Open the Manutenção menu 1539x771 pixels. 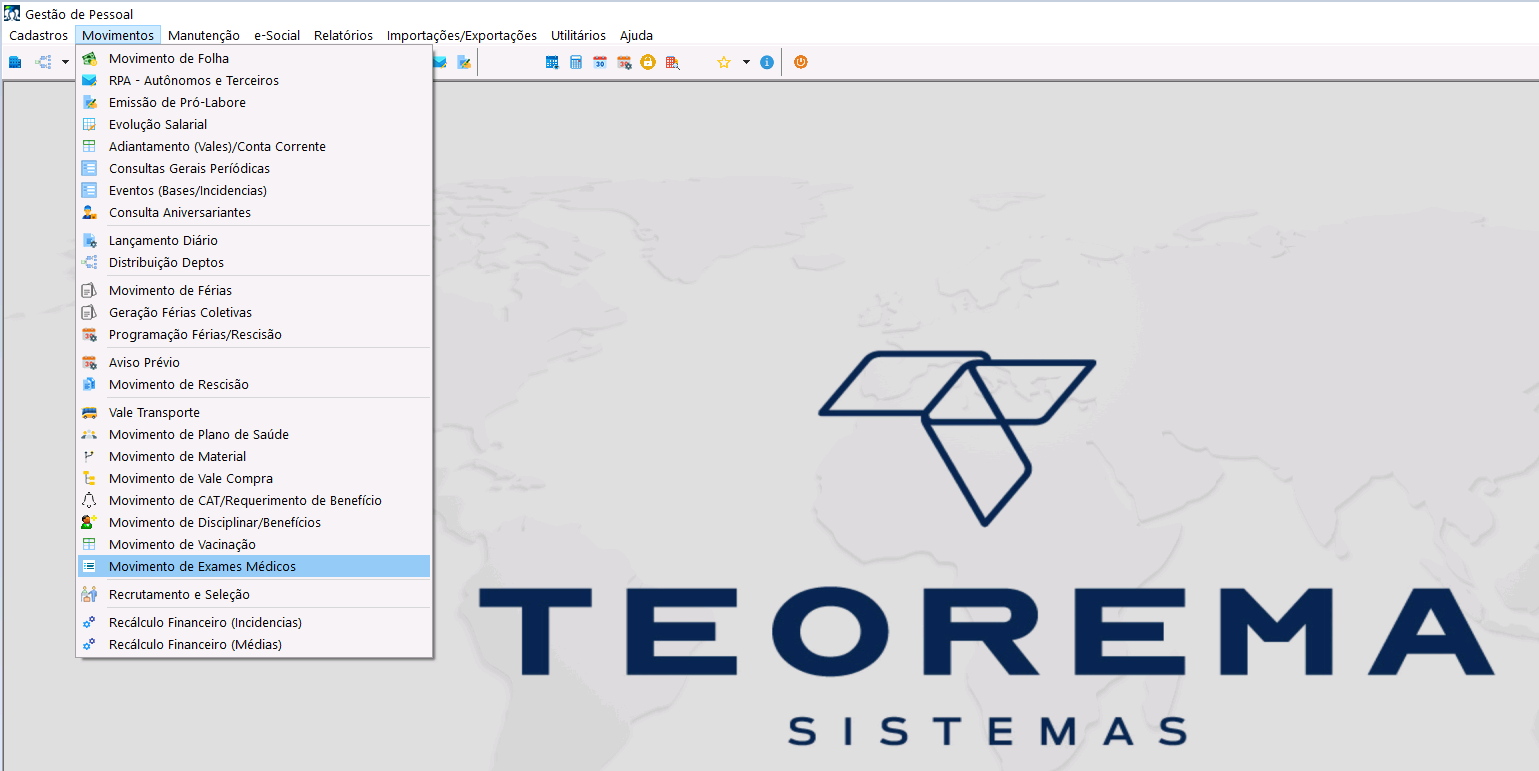204,35
